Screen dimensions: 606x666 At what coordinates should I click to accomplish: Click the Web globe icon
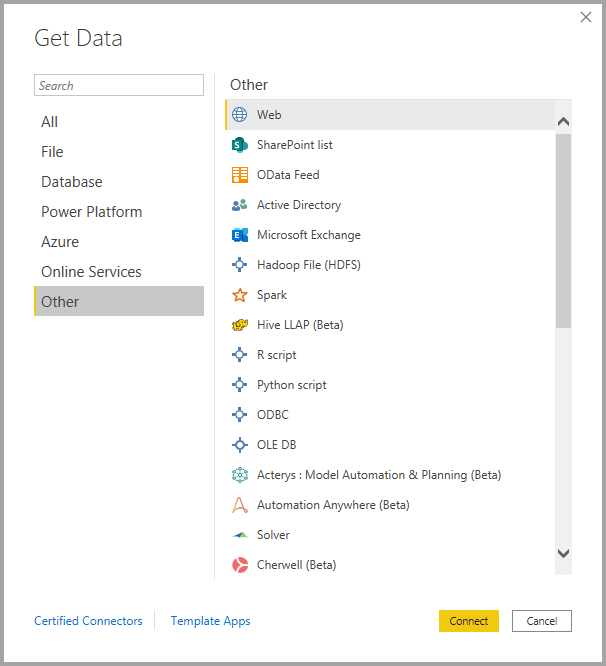pos(240,115)
